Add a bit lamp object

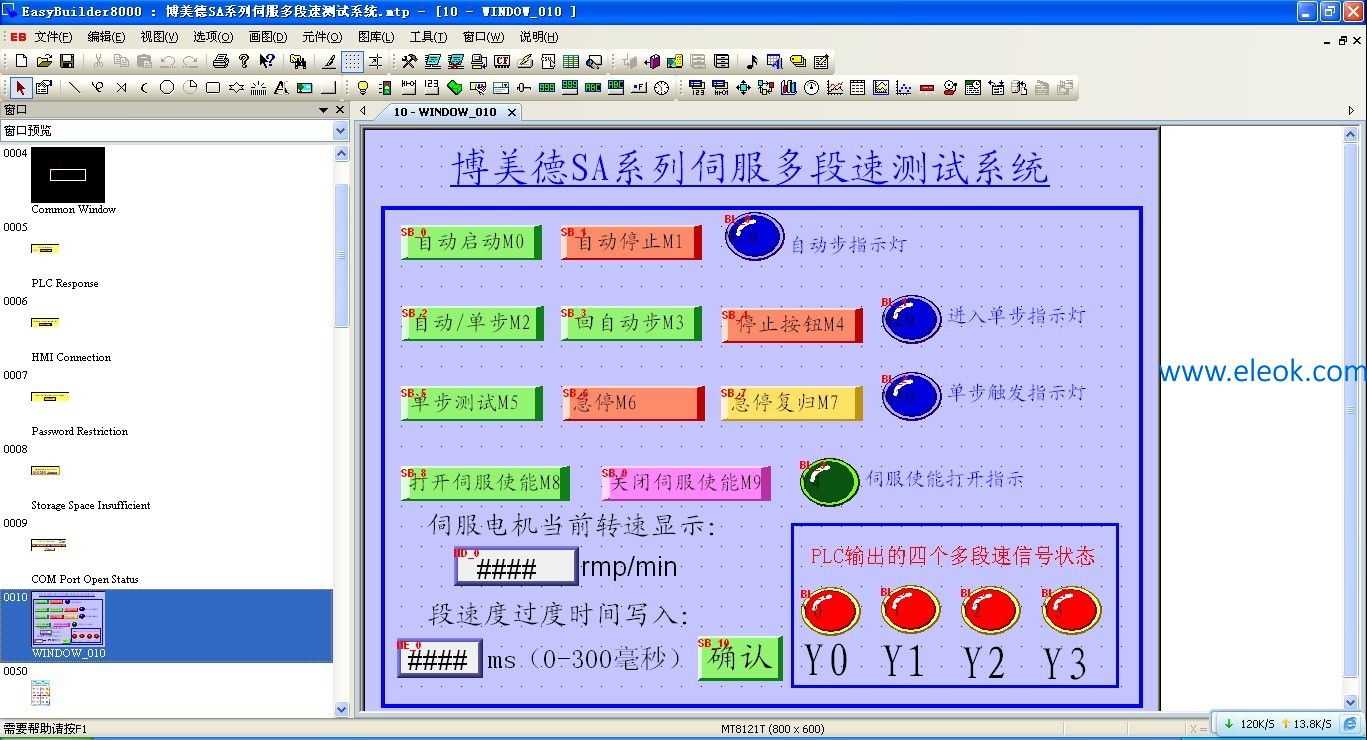[363, 88]
